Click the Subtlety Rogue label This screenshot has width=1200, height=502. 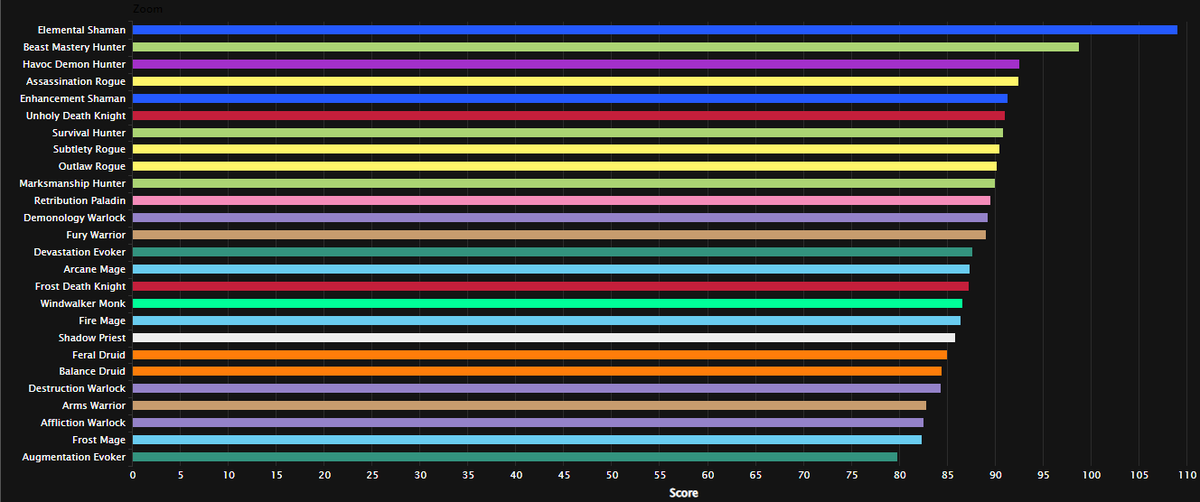[90, 150]
